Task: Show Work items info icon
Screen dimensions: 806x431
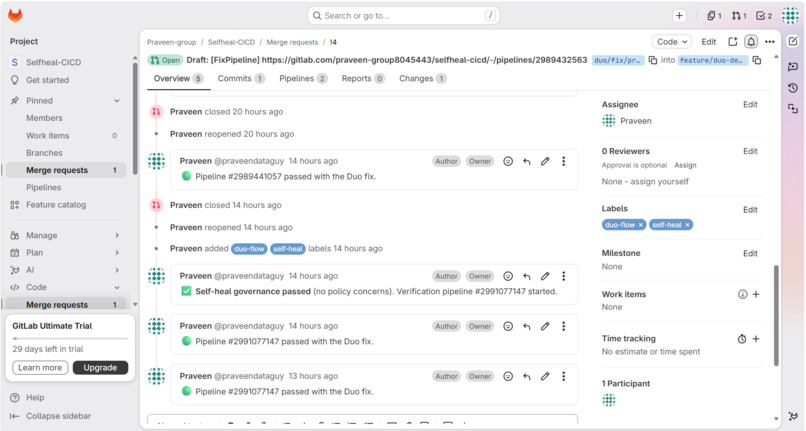Action: click(742, 294)
